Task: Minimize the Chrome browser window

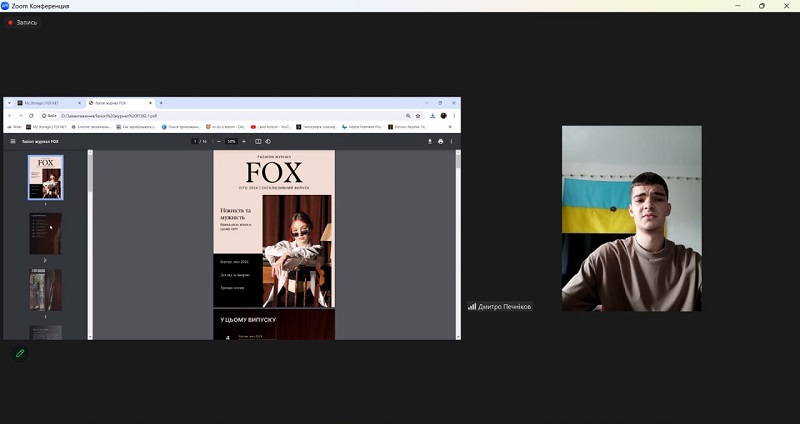Action: click(427, 103)
